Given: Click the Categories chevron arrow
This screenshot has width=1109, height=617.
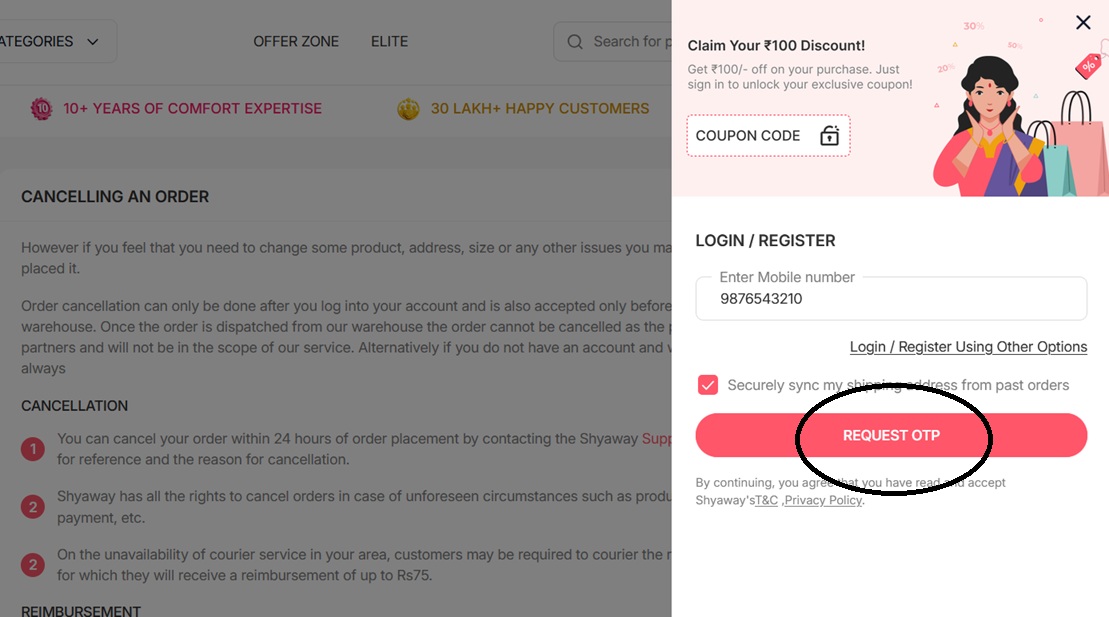Looking at the screenshot, I should click(x=93, y=42).
